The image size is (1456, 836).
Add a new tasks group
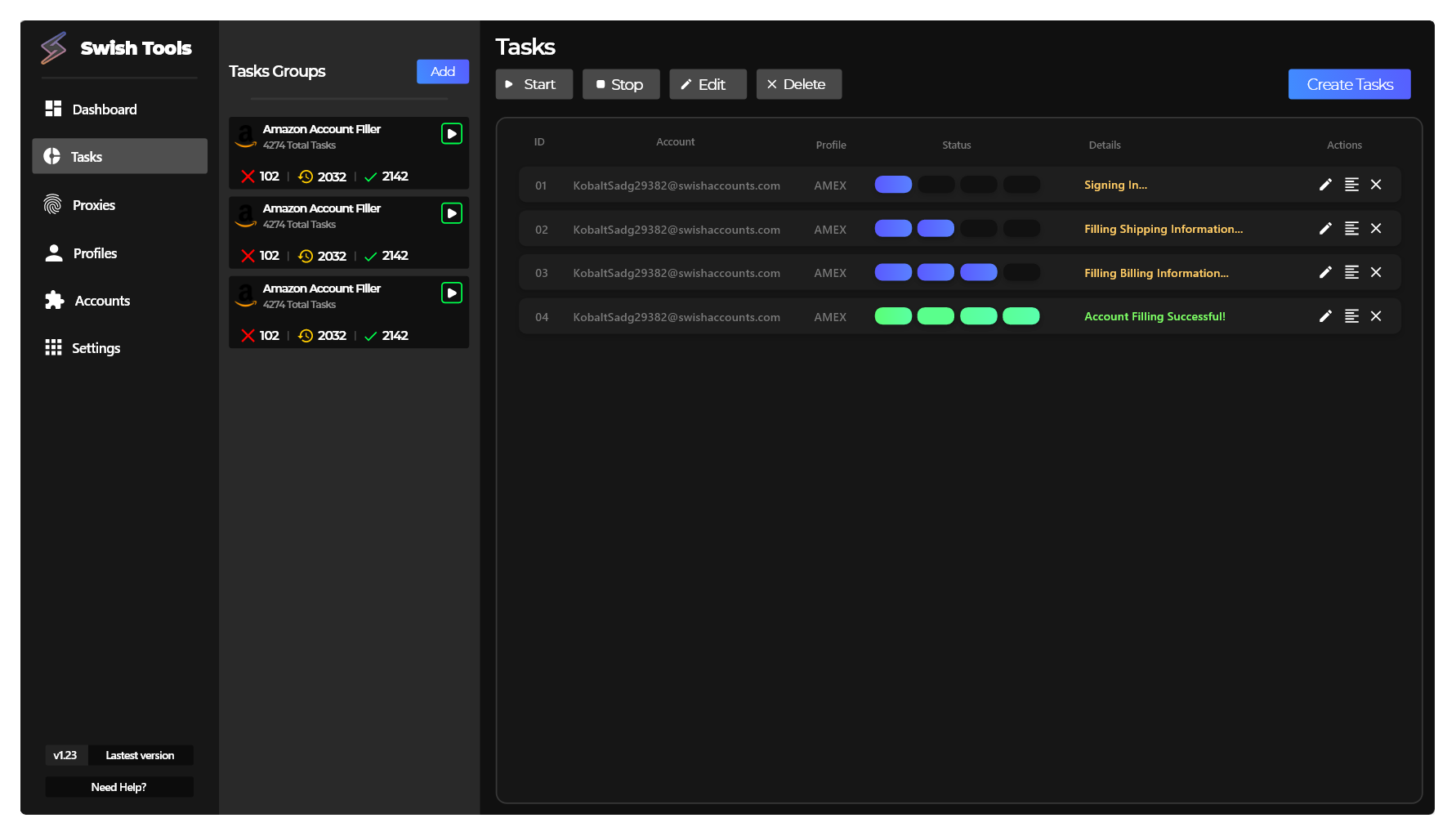(442, 72)
